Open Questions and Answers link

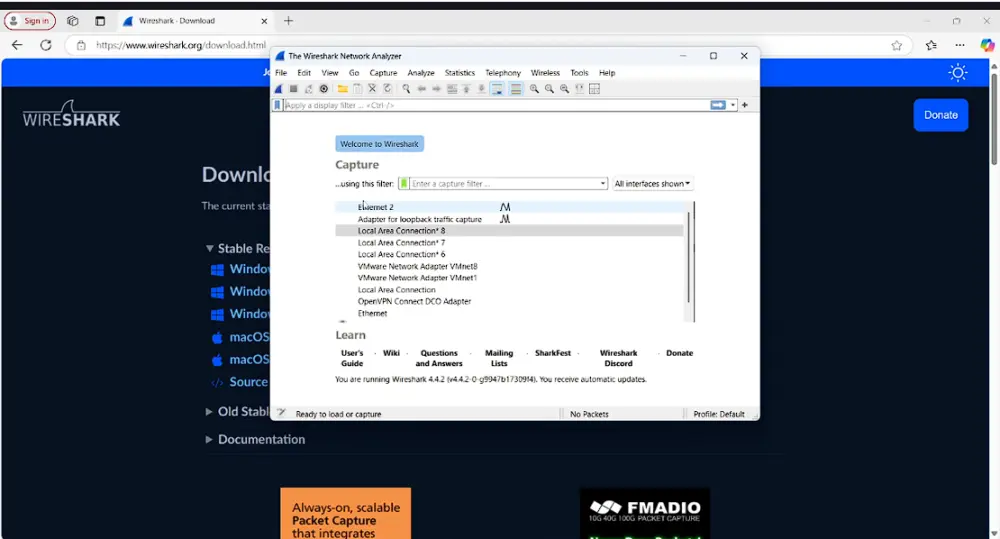click(439, 358)
